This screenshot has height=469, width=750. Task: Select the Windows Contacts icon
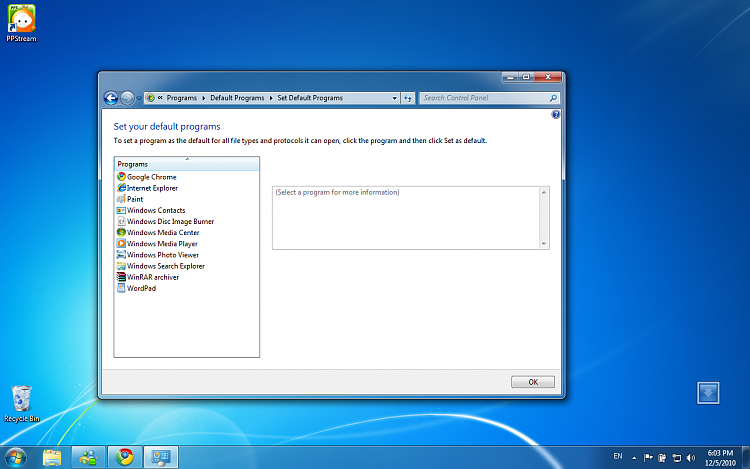pos(121,210)
